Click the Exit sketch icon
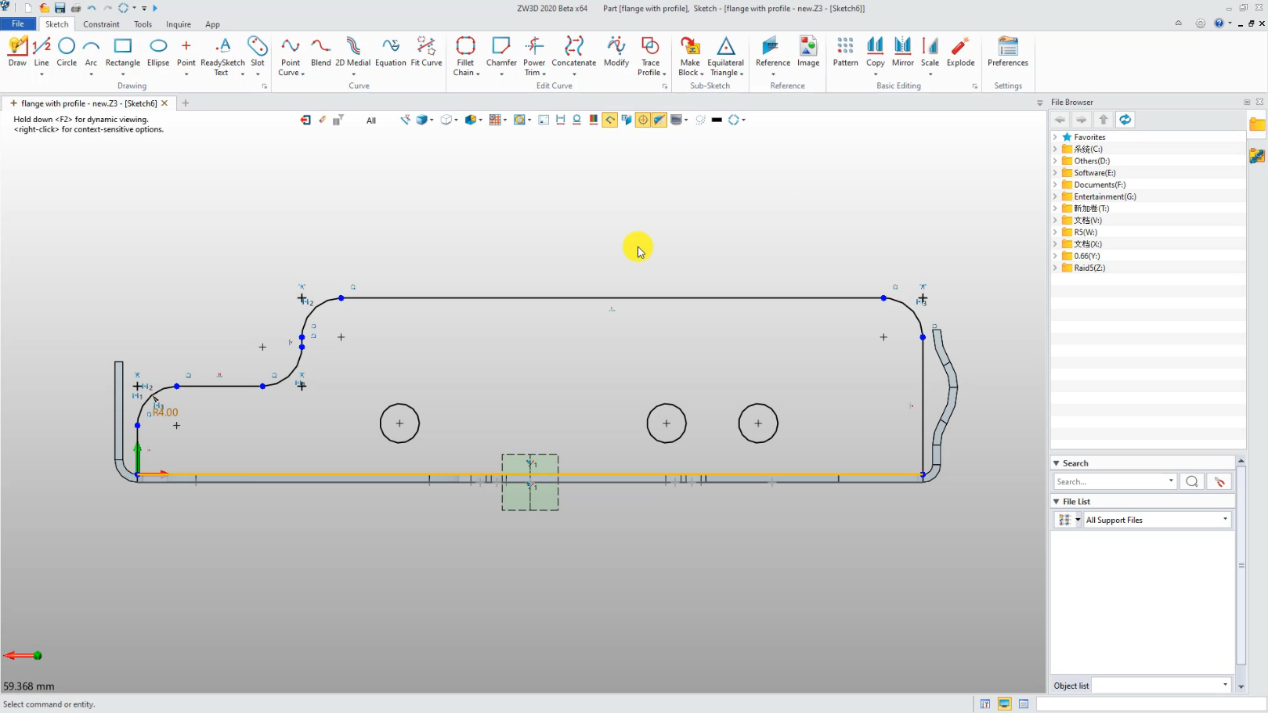This screenshot has height=713, width=1268. pyautogui.click(x=305, y=120)
